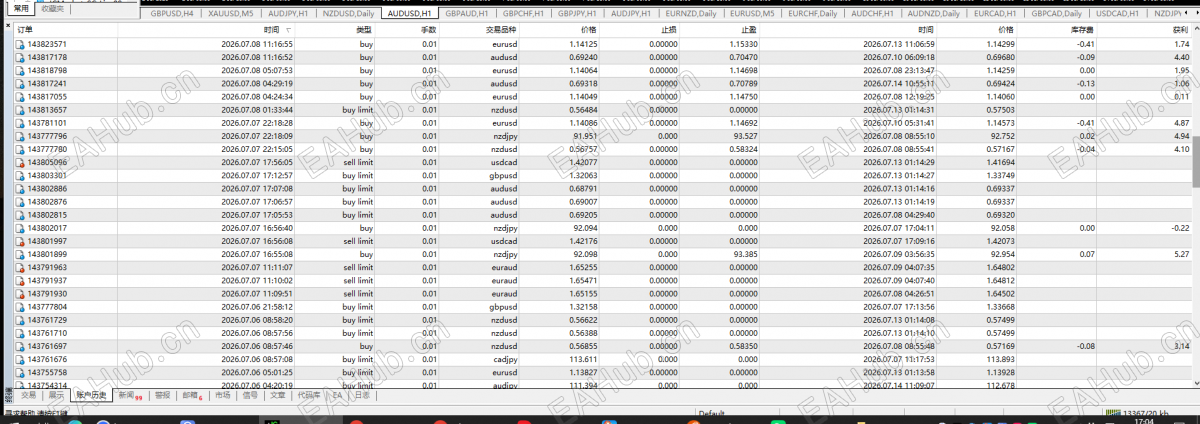Open the EURNZD,Daily chart tab
Viewport: 1200px width, 424px height.
(x=692, y=14)
